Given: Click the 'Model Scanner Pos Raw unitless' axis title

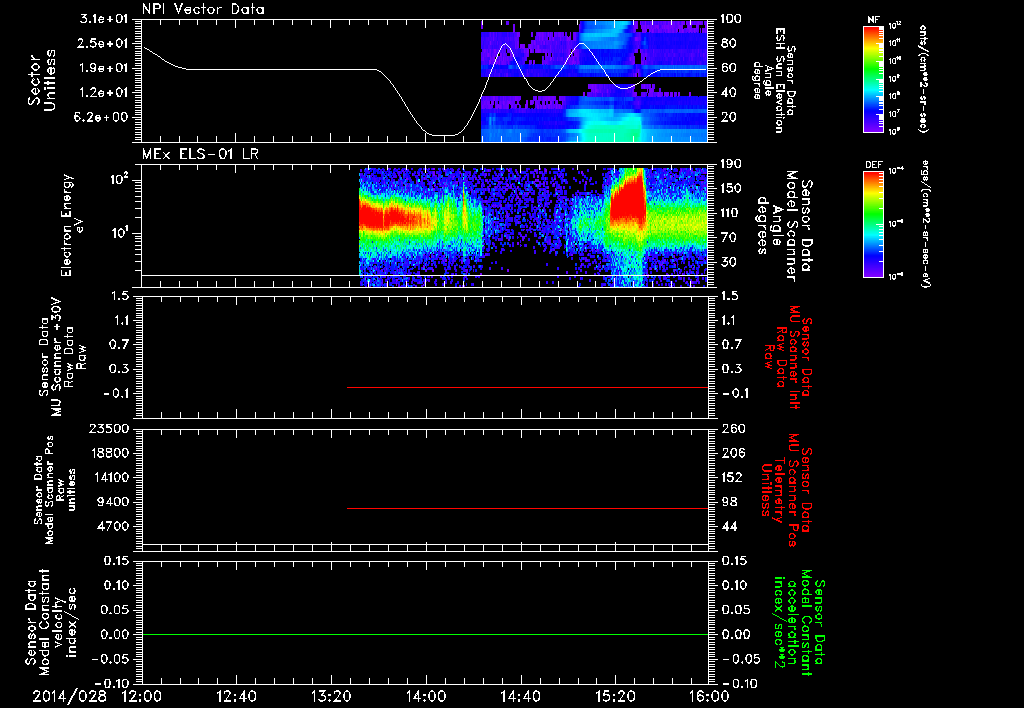Looking at the screenshot, I should click(54, 490).
